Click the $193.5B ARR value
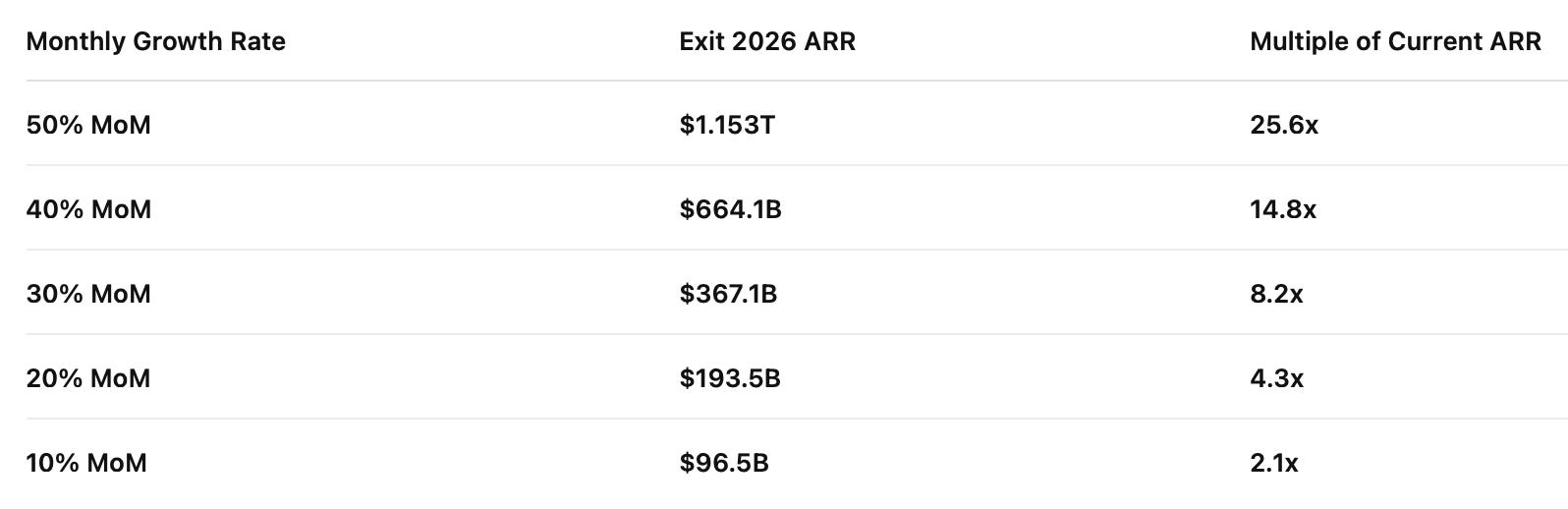This screenshot has width=1568, height=509. coord(730,378)
